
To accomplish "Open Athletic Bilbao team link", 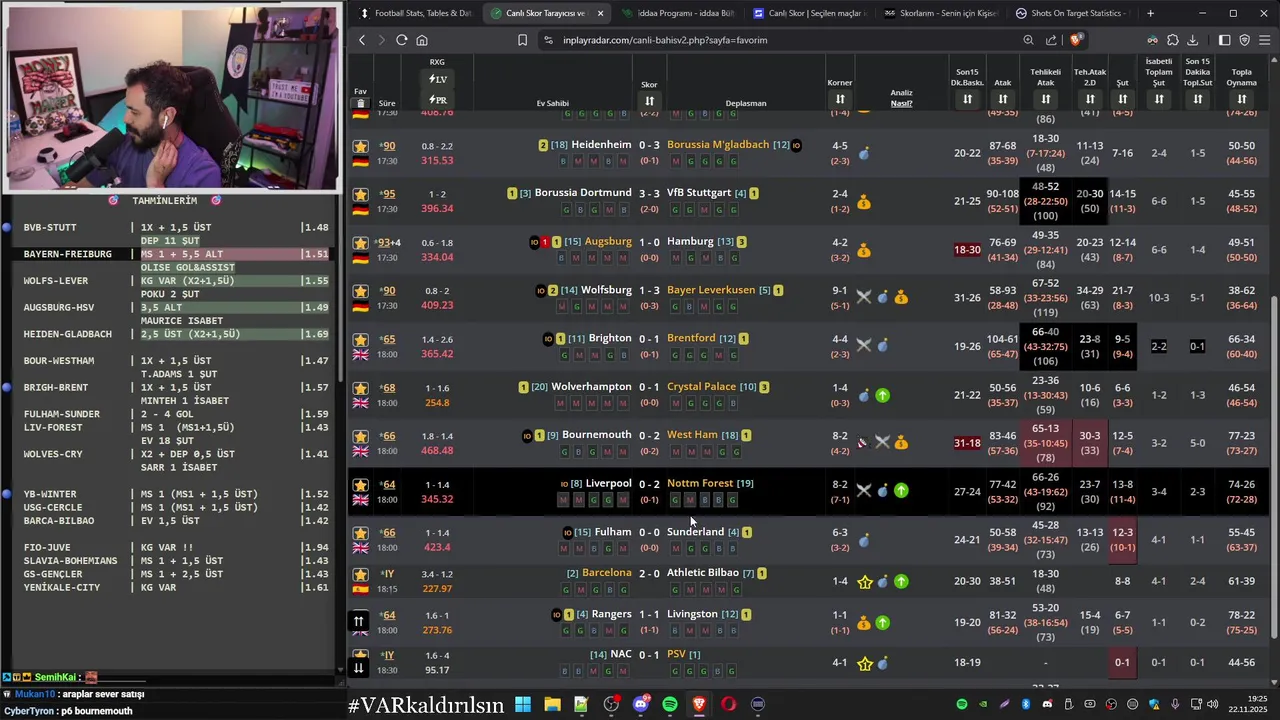I will (703, 573).
